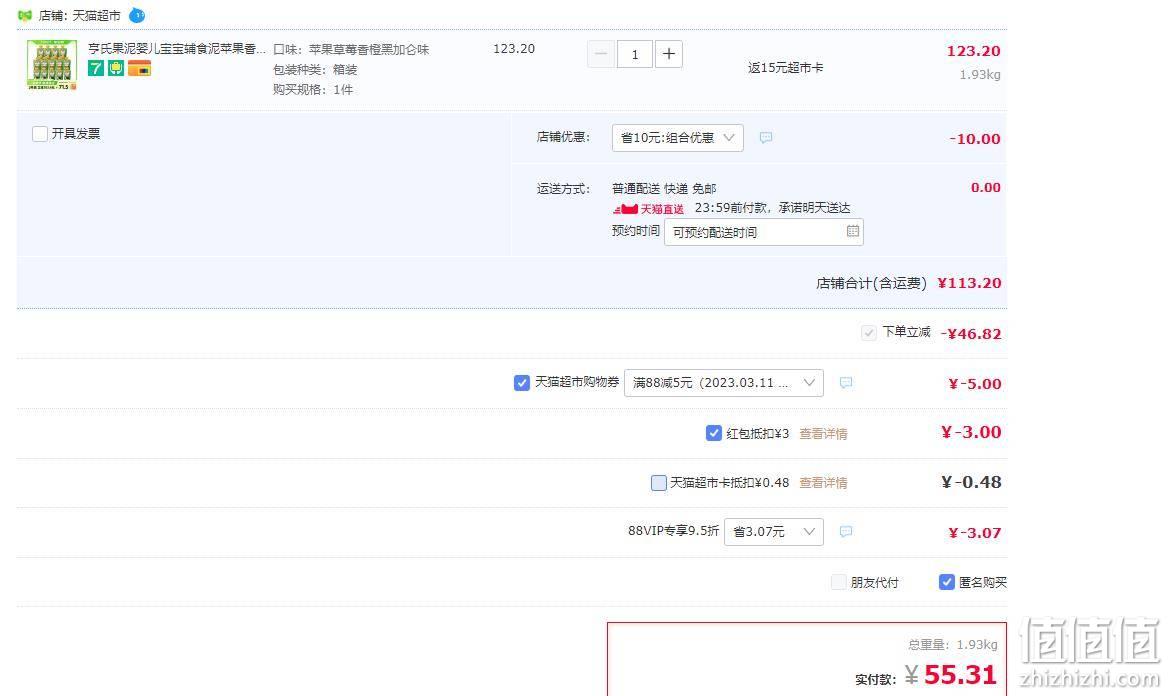Click the Tmall Supermarket store cat icon
Image resolution: width=1169 pixels, height=696 pixels.
pos(25,15)
